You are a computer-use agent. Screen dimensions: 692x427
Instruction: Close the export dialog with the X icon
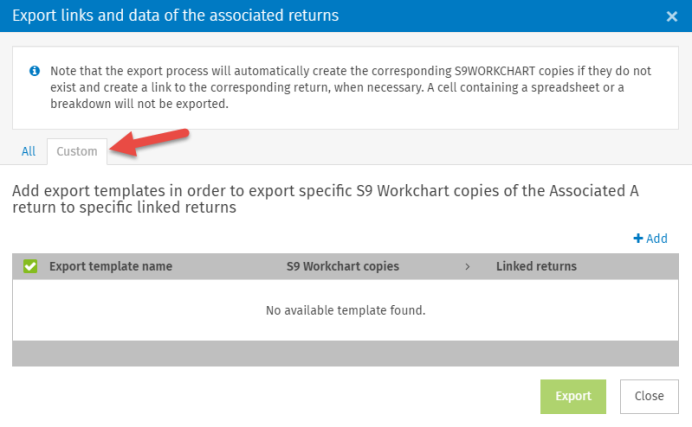(672, 16)
